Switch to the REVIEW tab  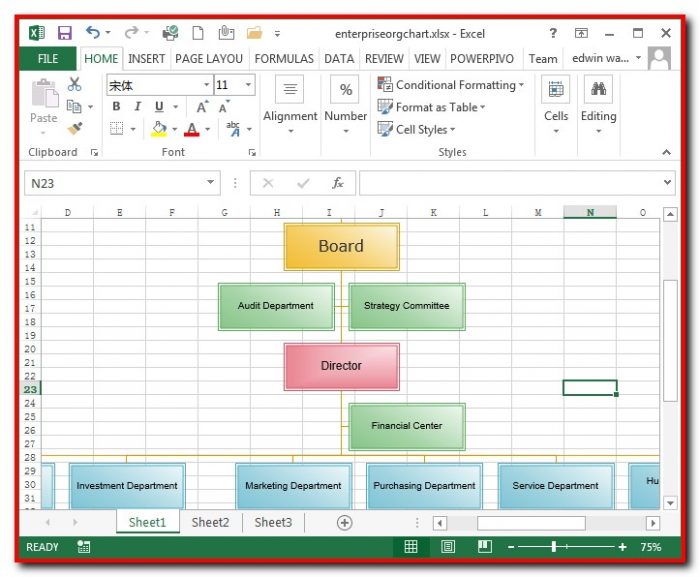[x=384, y=59]
